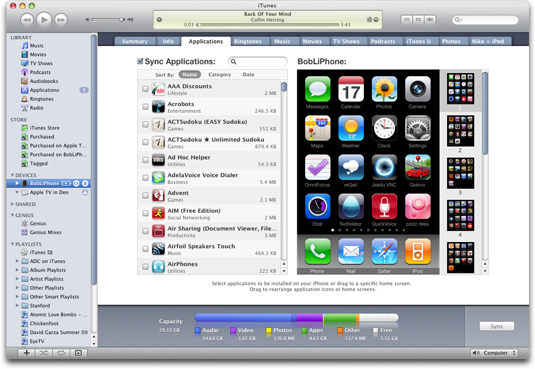Collapse the GENIUS section

click(12, 215)
